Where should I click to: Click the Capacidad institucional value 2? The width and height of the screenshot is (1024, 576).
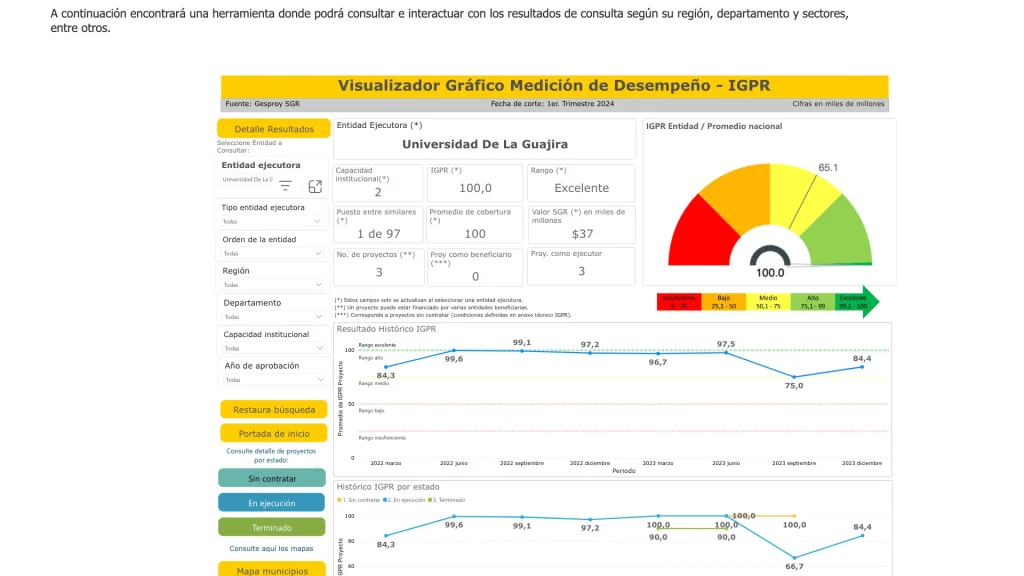coord(378,193)
